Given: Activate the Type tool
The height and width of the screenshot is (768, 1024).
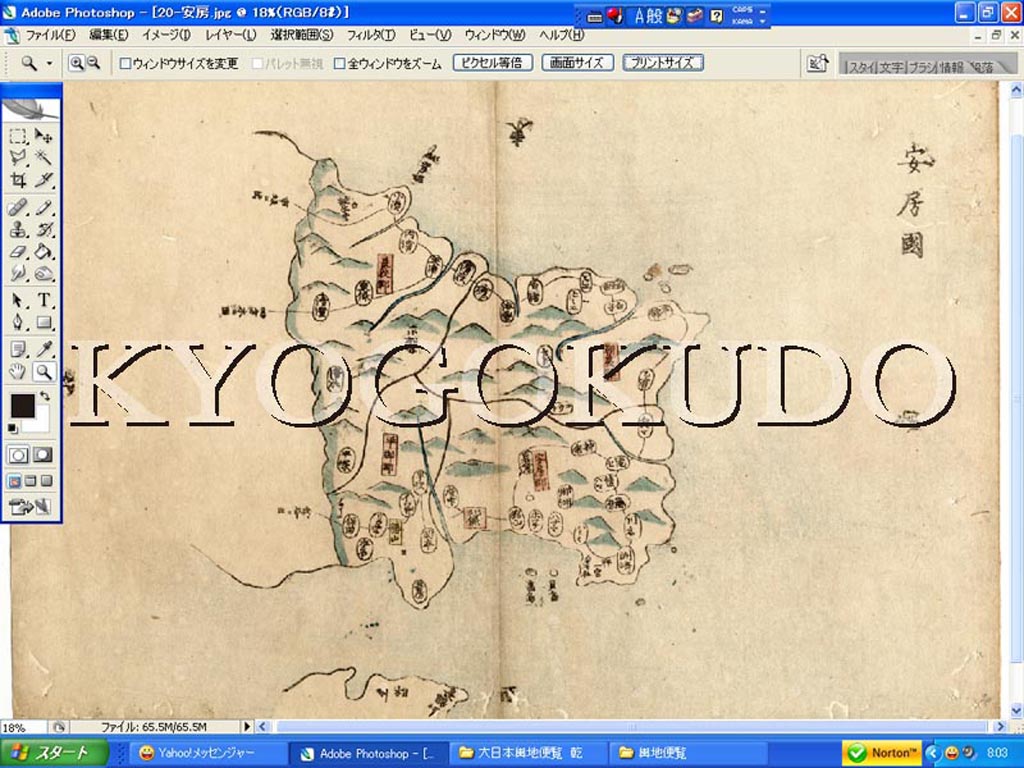Looking at the screenshot, I should click(43, 300).
